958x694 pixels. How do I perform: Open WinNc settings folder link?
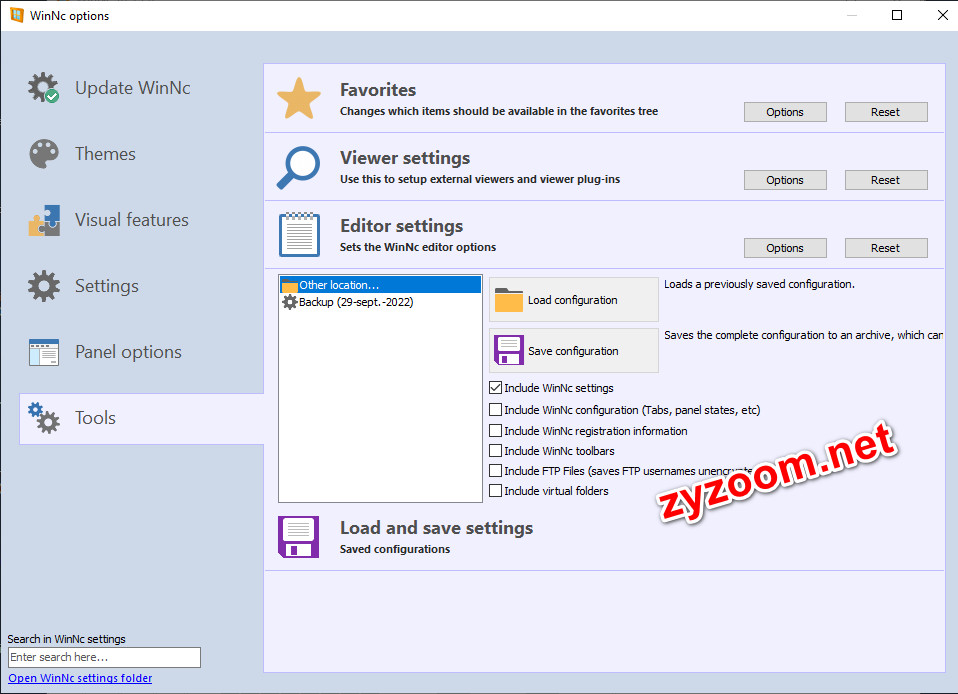pos(80,678)
